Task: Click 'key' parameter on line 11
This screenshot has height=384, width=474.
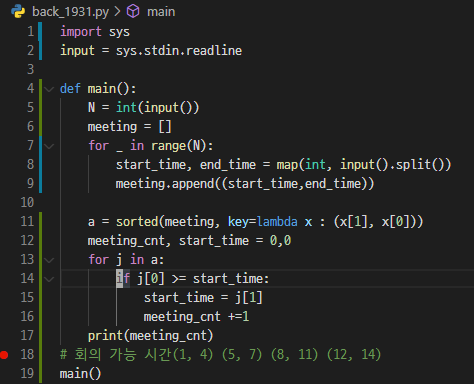Action: (238, 222)
